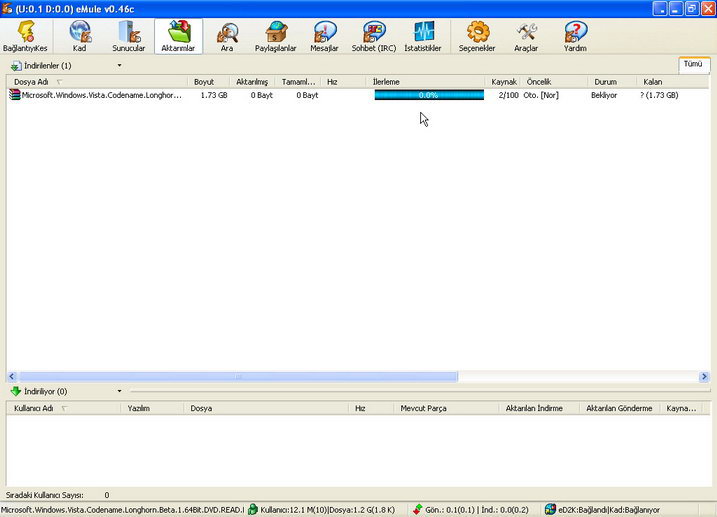Sort downloads by Öncelik column header
717x517 pixels.
554,82
